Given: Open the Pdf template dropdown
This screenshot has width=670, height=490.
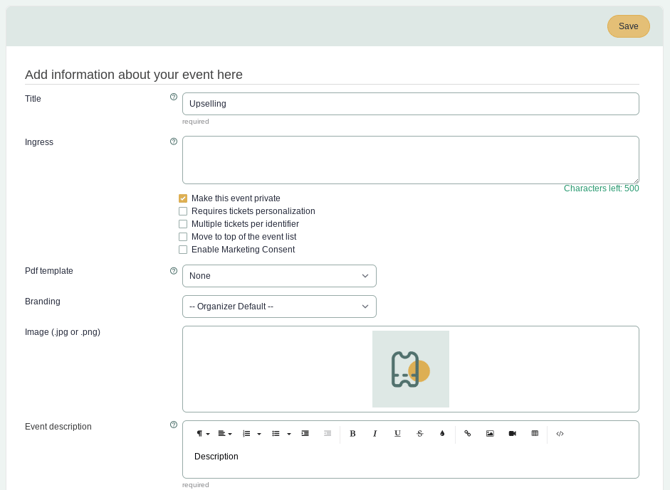Looking at the screenshot, I should click(279, 276).
